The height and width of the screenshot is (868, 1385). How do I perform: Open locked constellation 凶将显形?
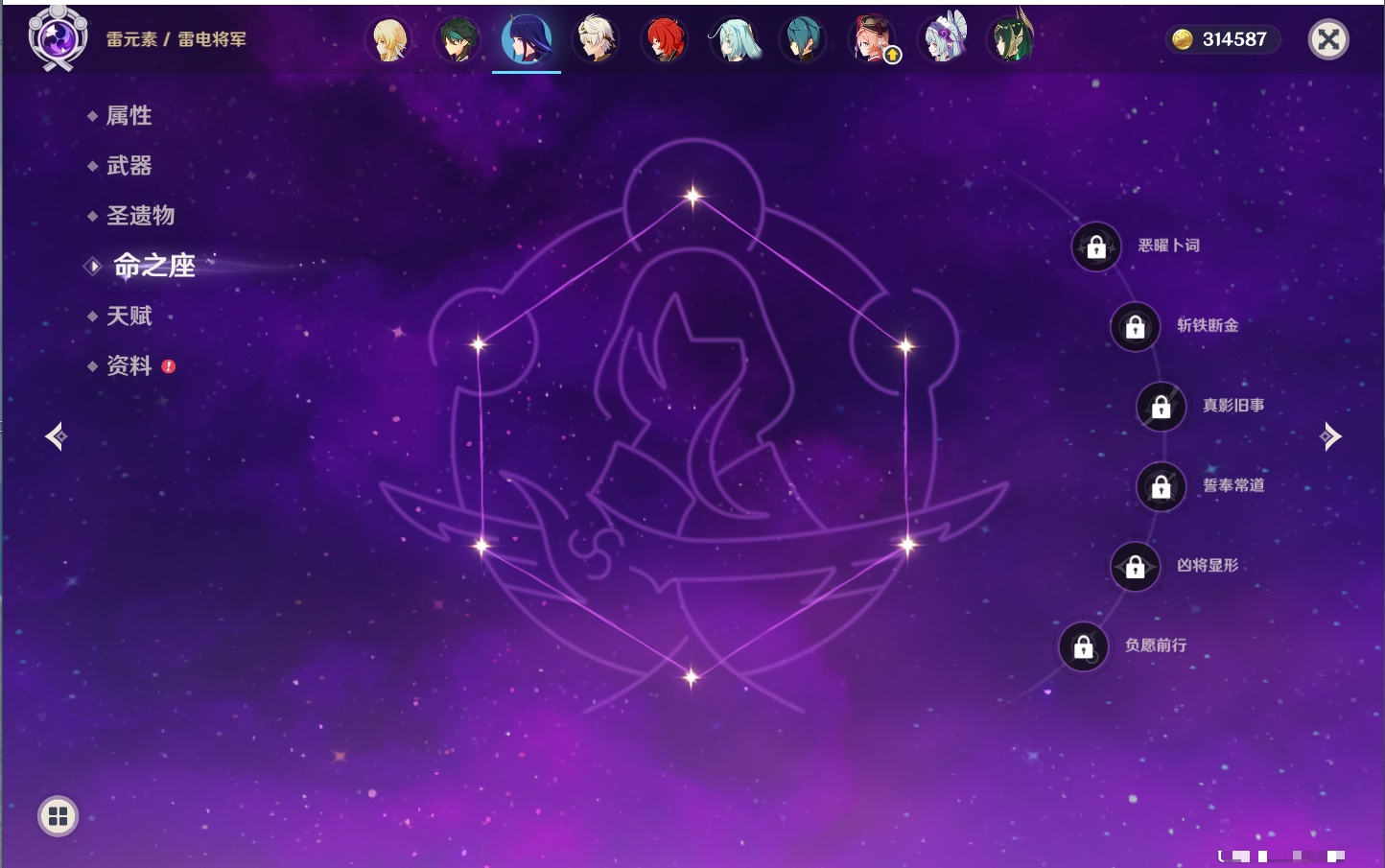click(1136, 567)
